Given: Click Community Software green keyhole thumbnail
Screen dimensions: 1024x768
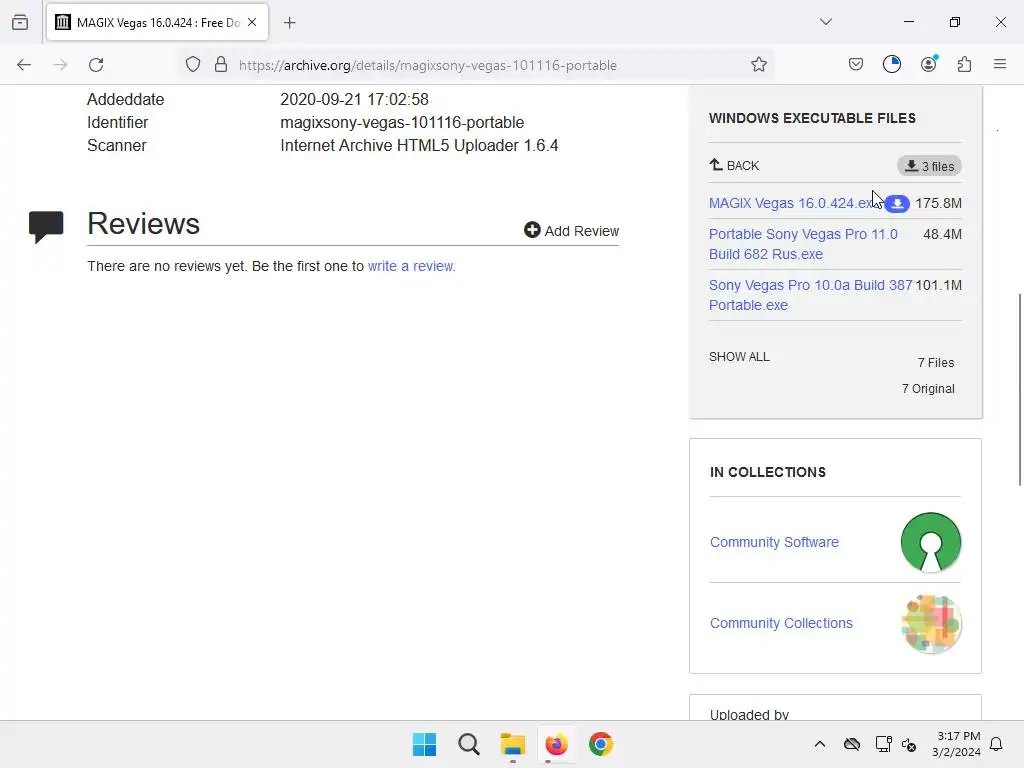Looking at the screenshot, I should 931,542.
